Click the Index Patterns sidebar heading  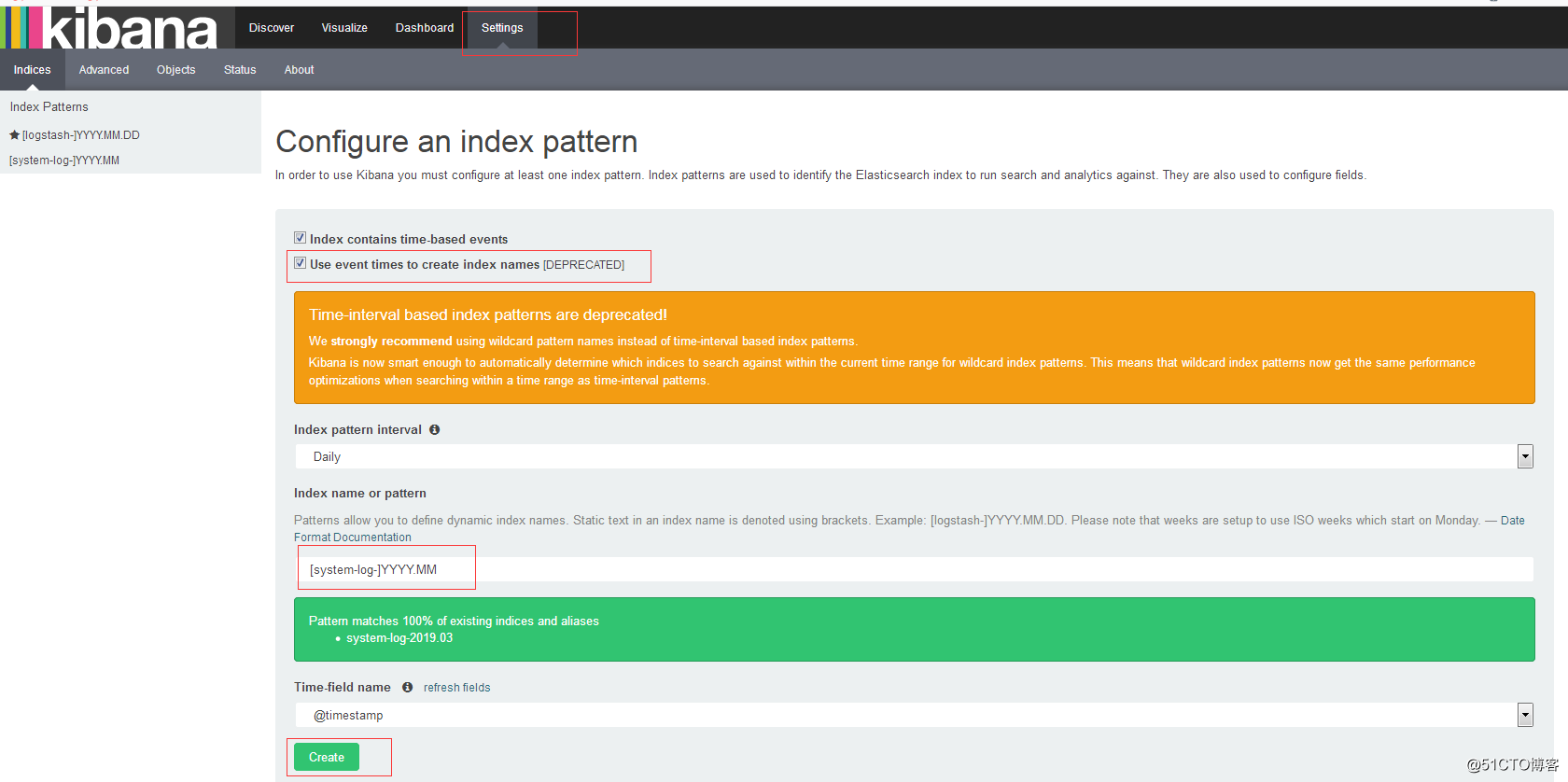point(49,107)
